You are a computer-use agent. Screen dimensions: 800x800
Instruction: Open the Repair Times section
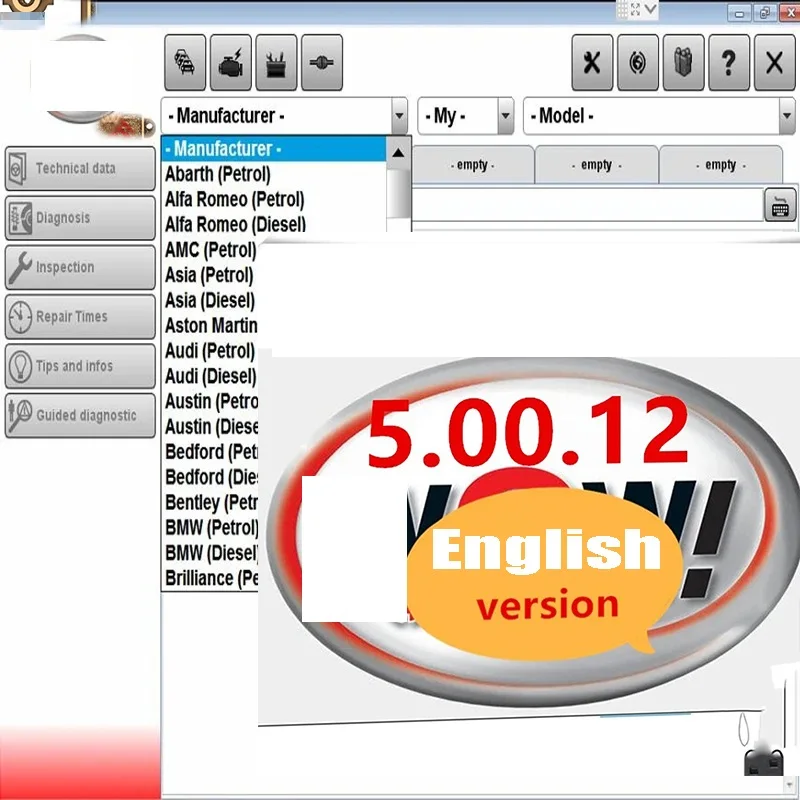[80, 317]
